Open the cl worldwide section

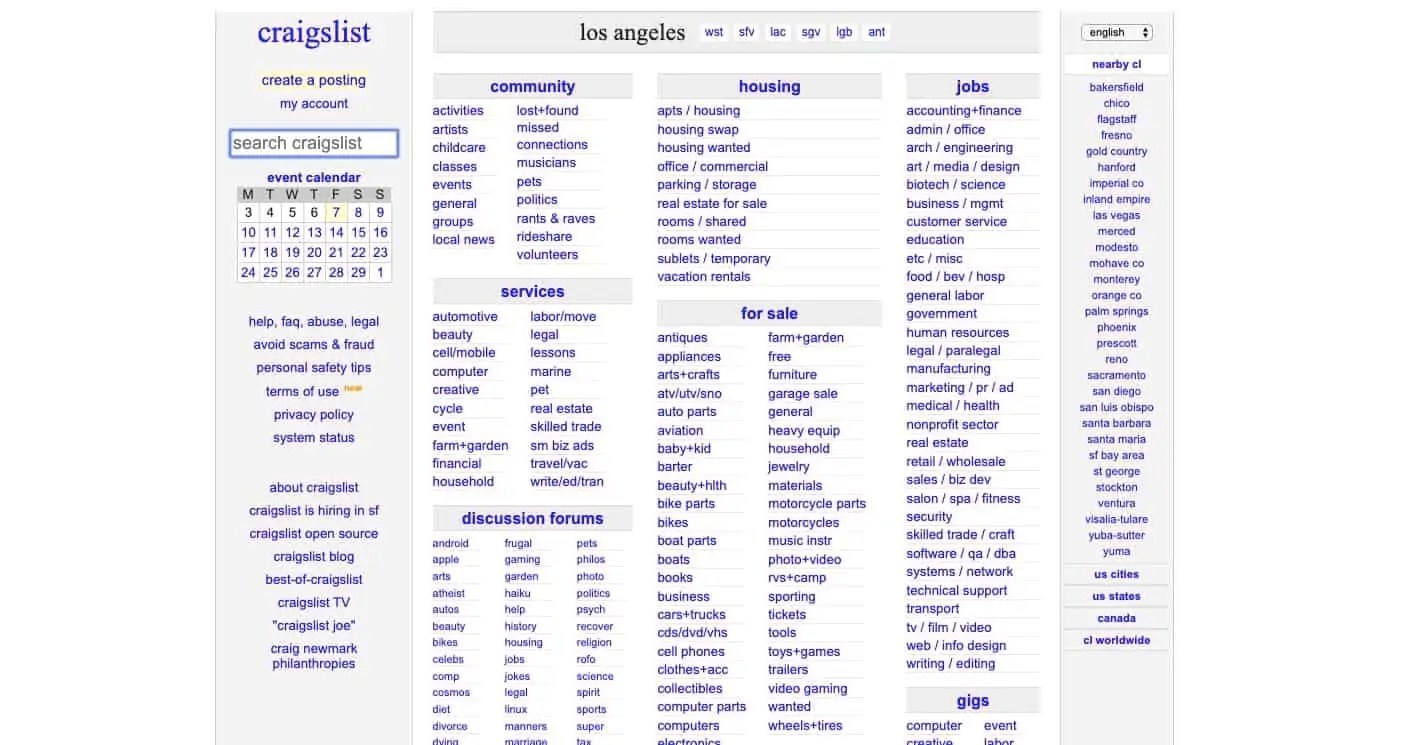click(1115, 640)
